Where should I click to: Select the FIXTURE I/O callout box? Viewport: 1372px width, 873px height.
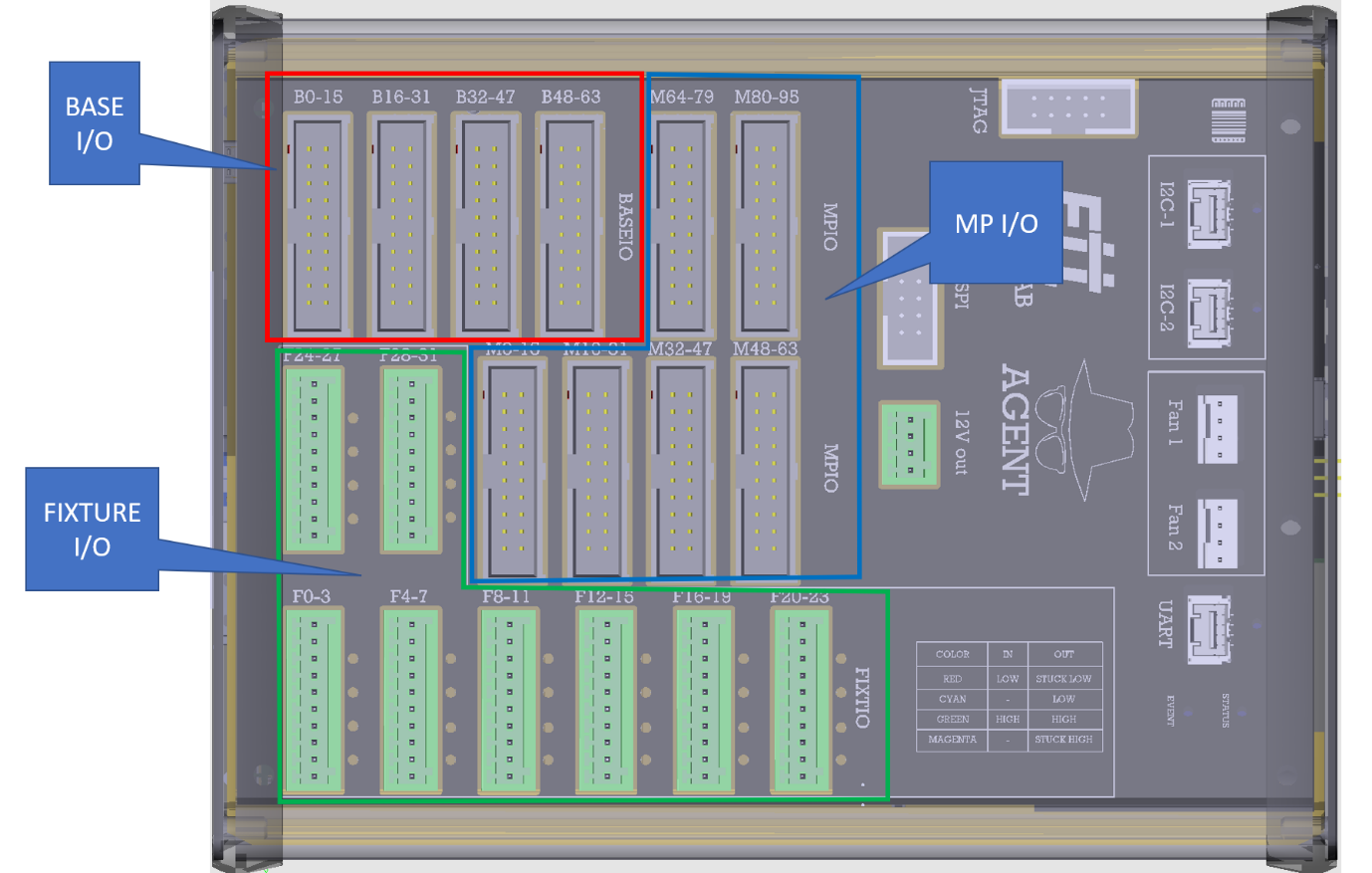pyautogui.click(x=92, y=529)
